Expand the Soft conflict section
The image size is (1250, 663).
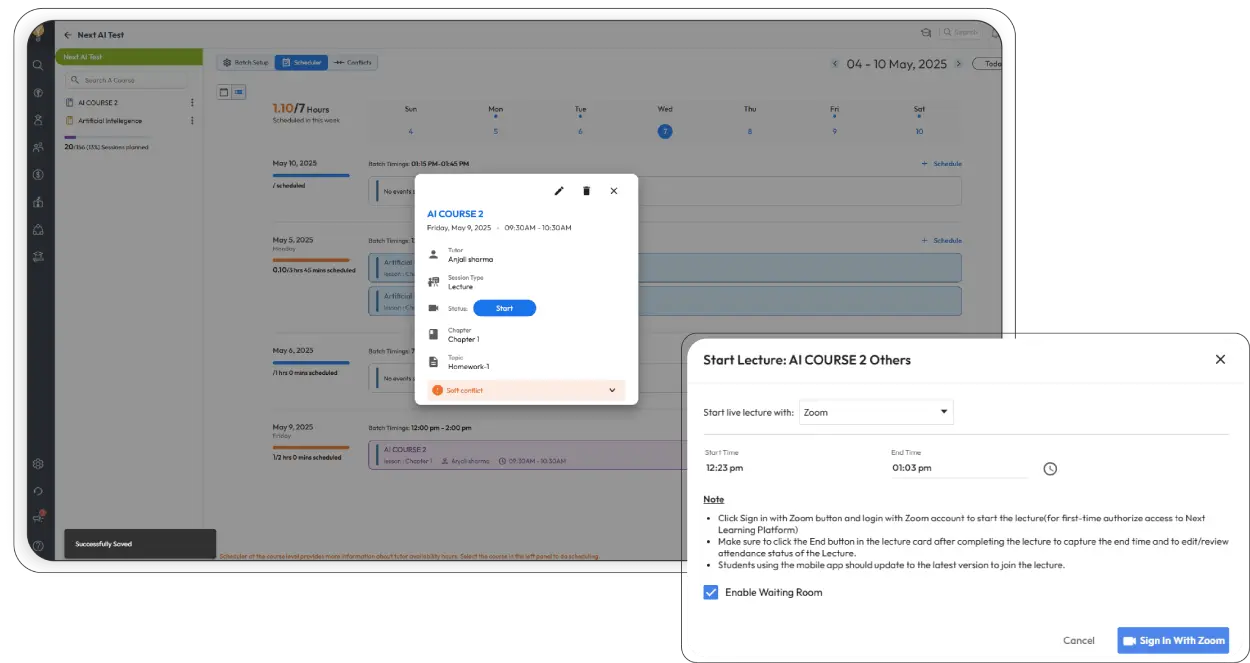[612, 390]
